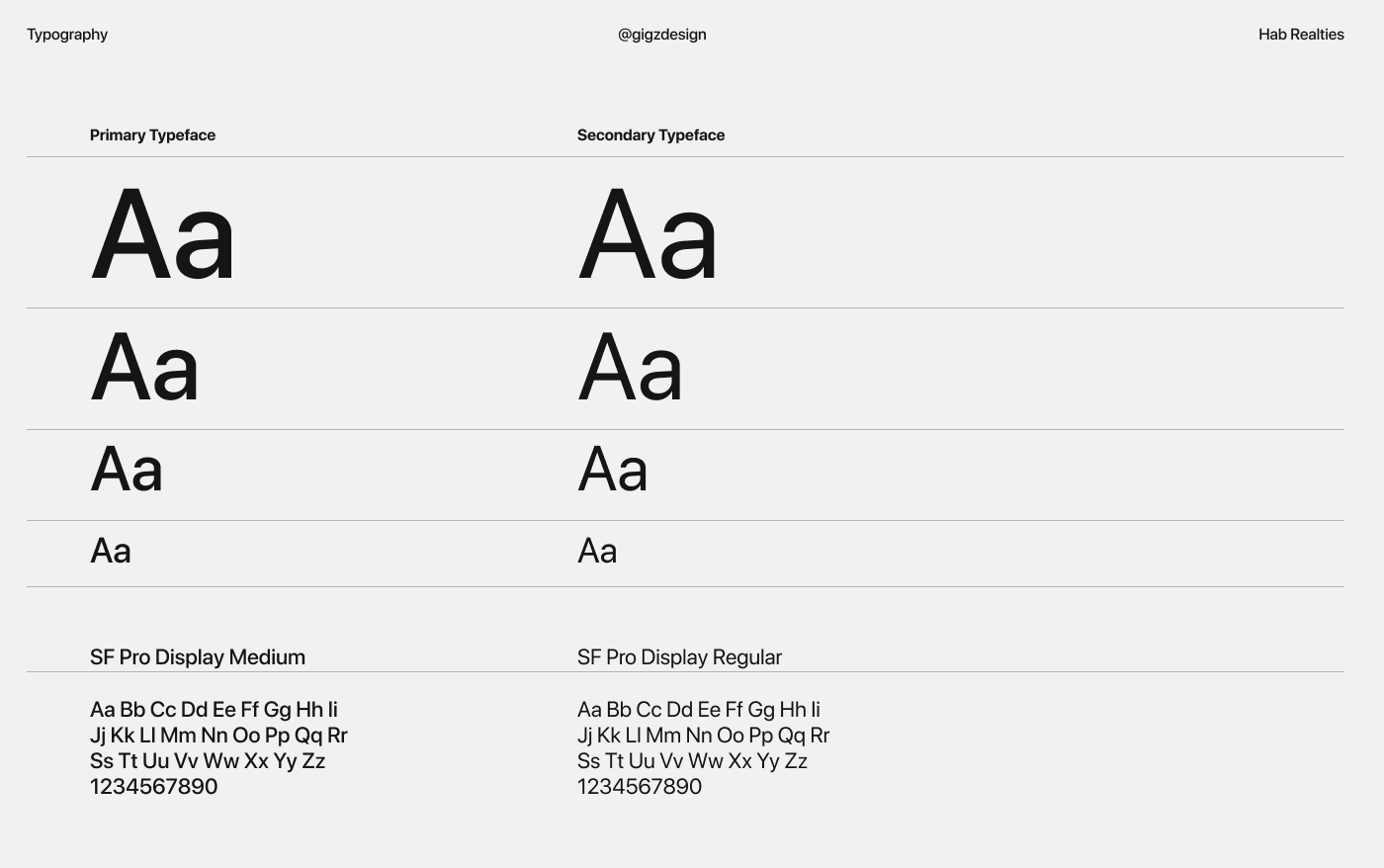
Task: Click the medium-weight 'Aa Bb Cc Dd' alphabet line
Action: (214, 710)
